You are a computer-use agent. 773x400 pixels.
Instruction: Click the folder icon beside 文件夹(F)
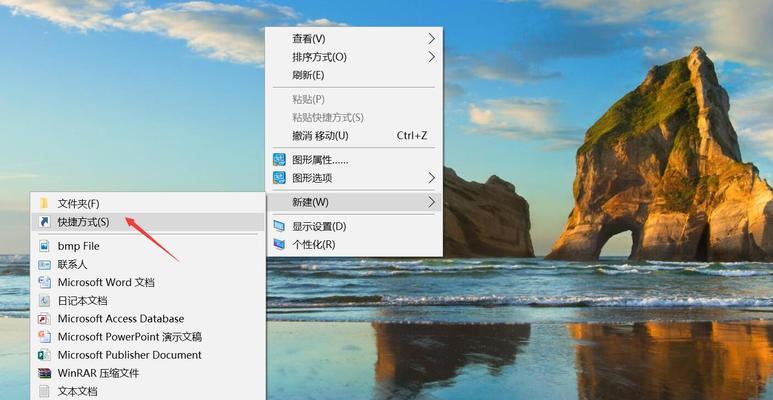click(x=44, y=203)
